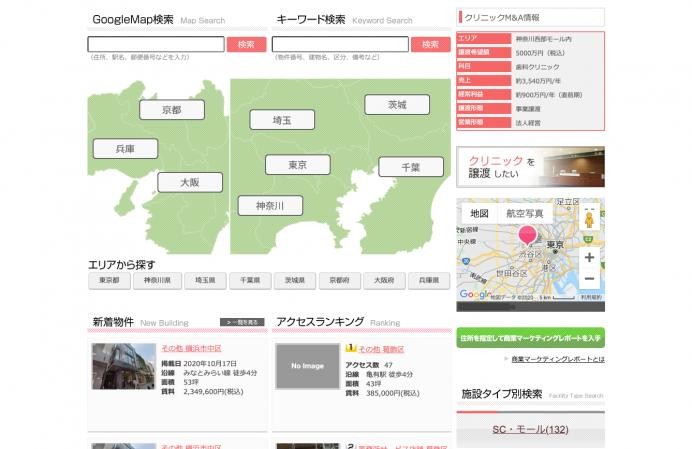692x449 pixels.
Task: Click the 2,349,600円(税込) rent value
Action: (x=213, y=392)
